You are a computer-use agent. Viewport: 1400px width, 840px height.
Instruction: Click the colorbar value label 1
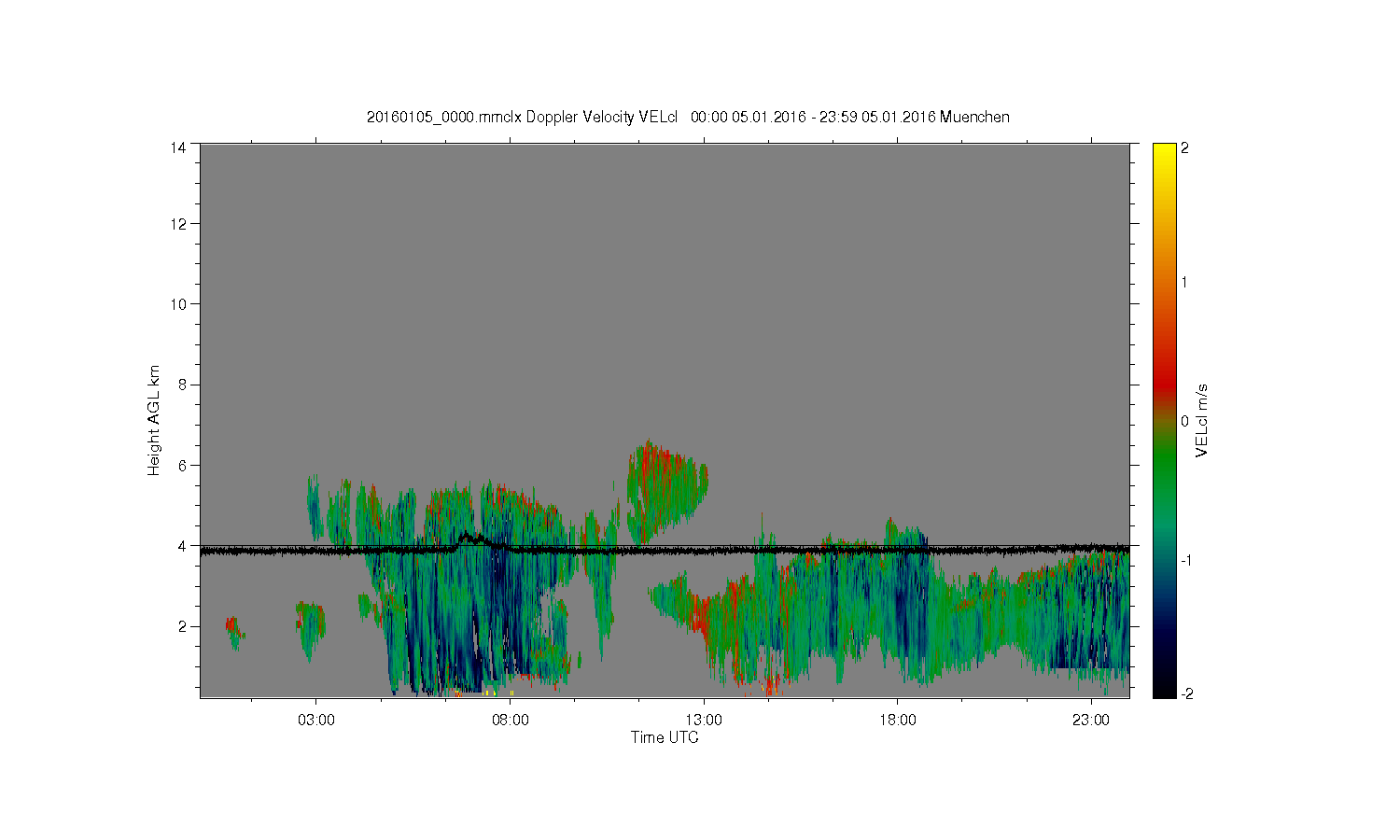pyautogui.click(x=1184, y=282)
